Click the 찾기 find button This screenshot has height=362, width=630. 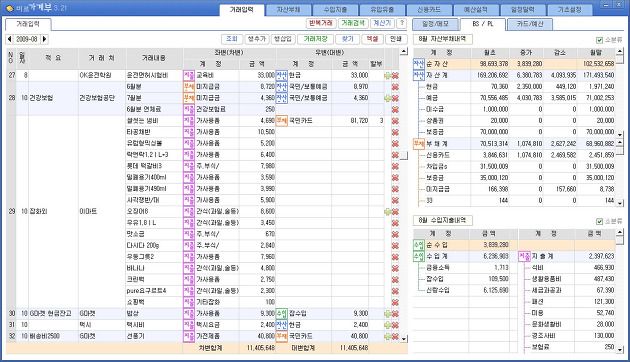pyautogui.click(x=347, y=39)
